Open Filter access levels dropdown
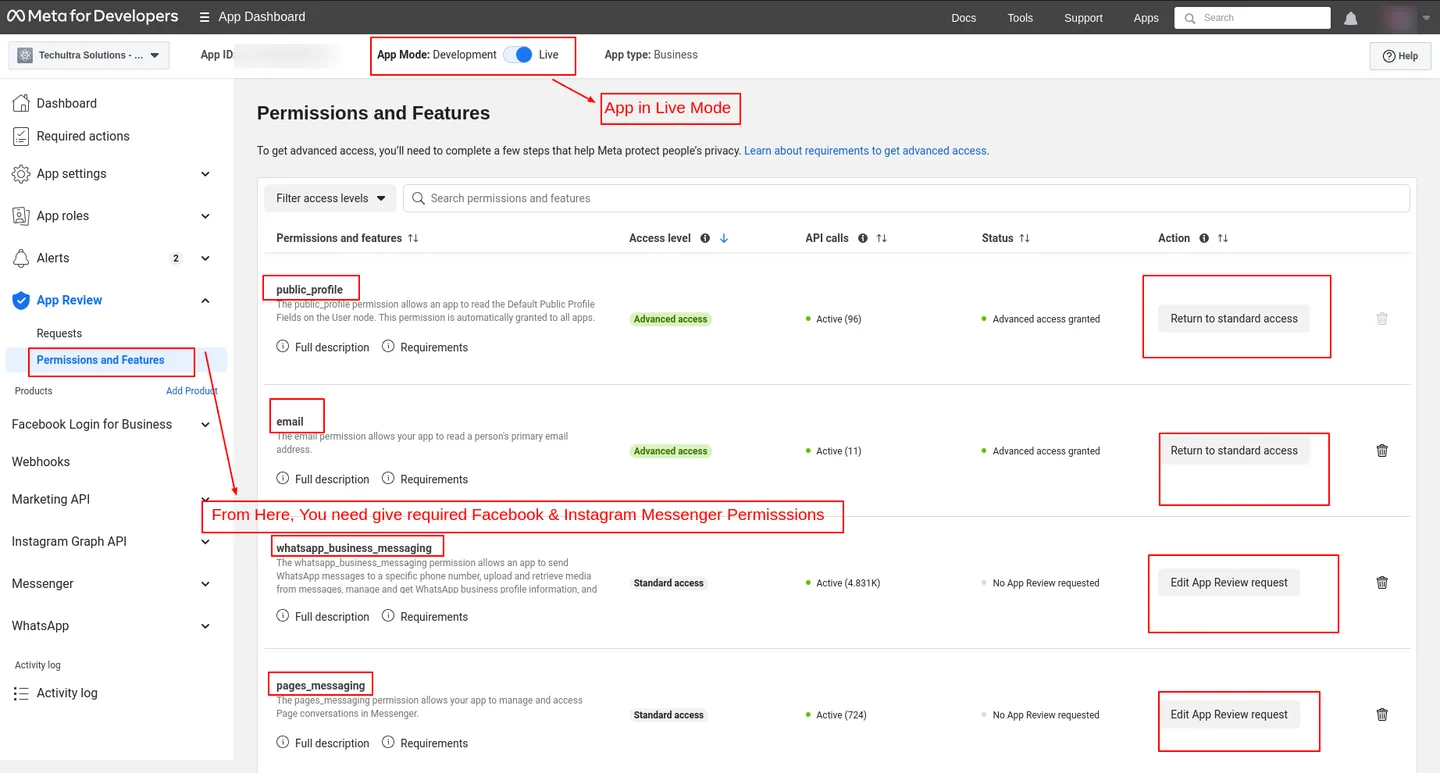Viewport: 1440px width, 773px height. pyautogui.click(x=330, y=198)
